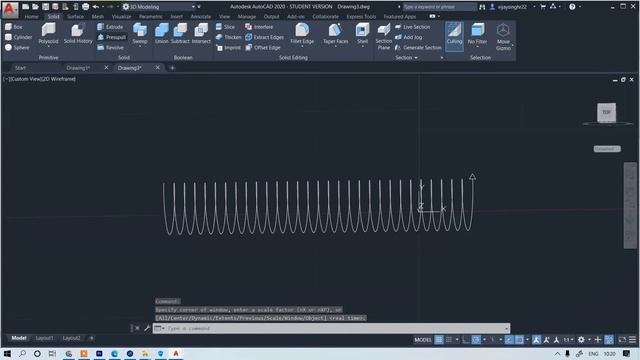Image resolution: width=640 pixels, height=360 pixels.
Task: Choose the Shell tool
Action: coord(362,34)
